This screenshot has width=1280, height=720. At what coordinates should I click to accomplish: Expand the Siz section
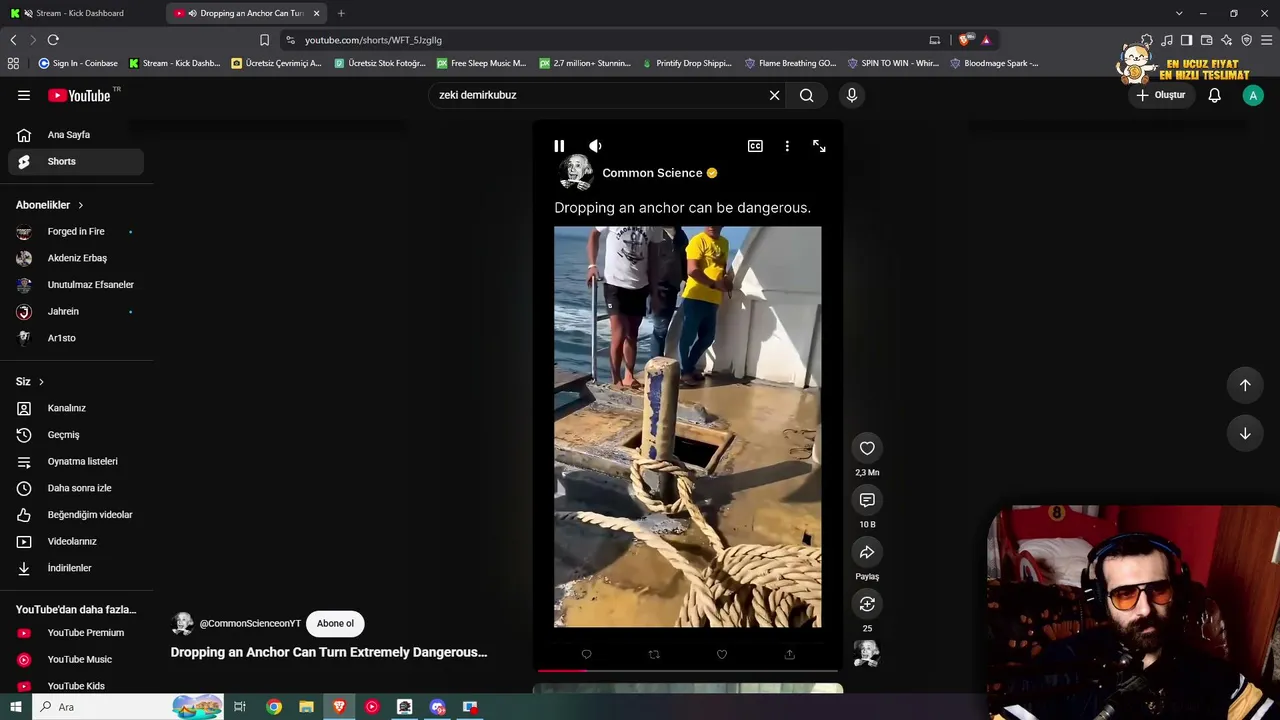pos(30,382)
